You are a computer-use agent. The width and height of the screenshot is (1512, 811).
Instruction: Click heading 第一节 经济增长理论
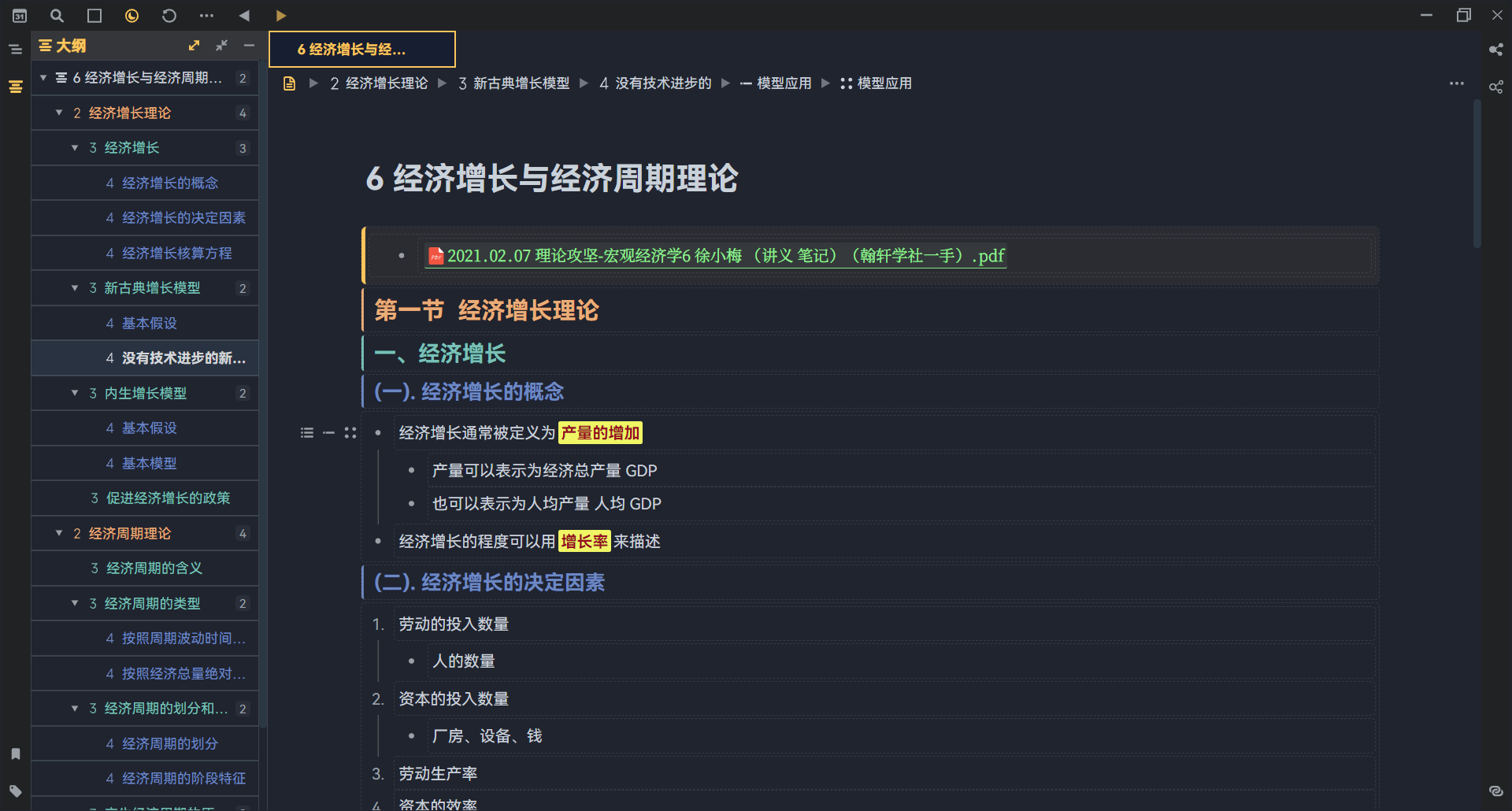click(487, 310)
